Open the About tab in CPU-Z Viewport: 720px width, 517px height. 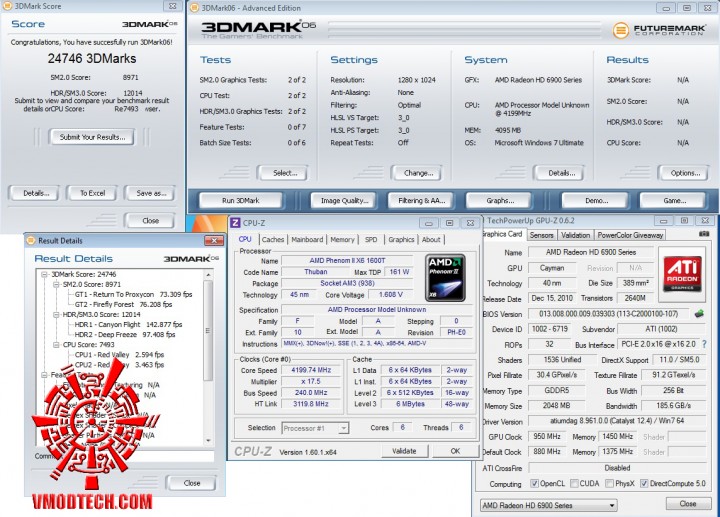click(x=431, y=239)
